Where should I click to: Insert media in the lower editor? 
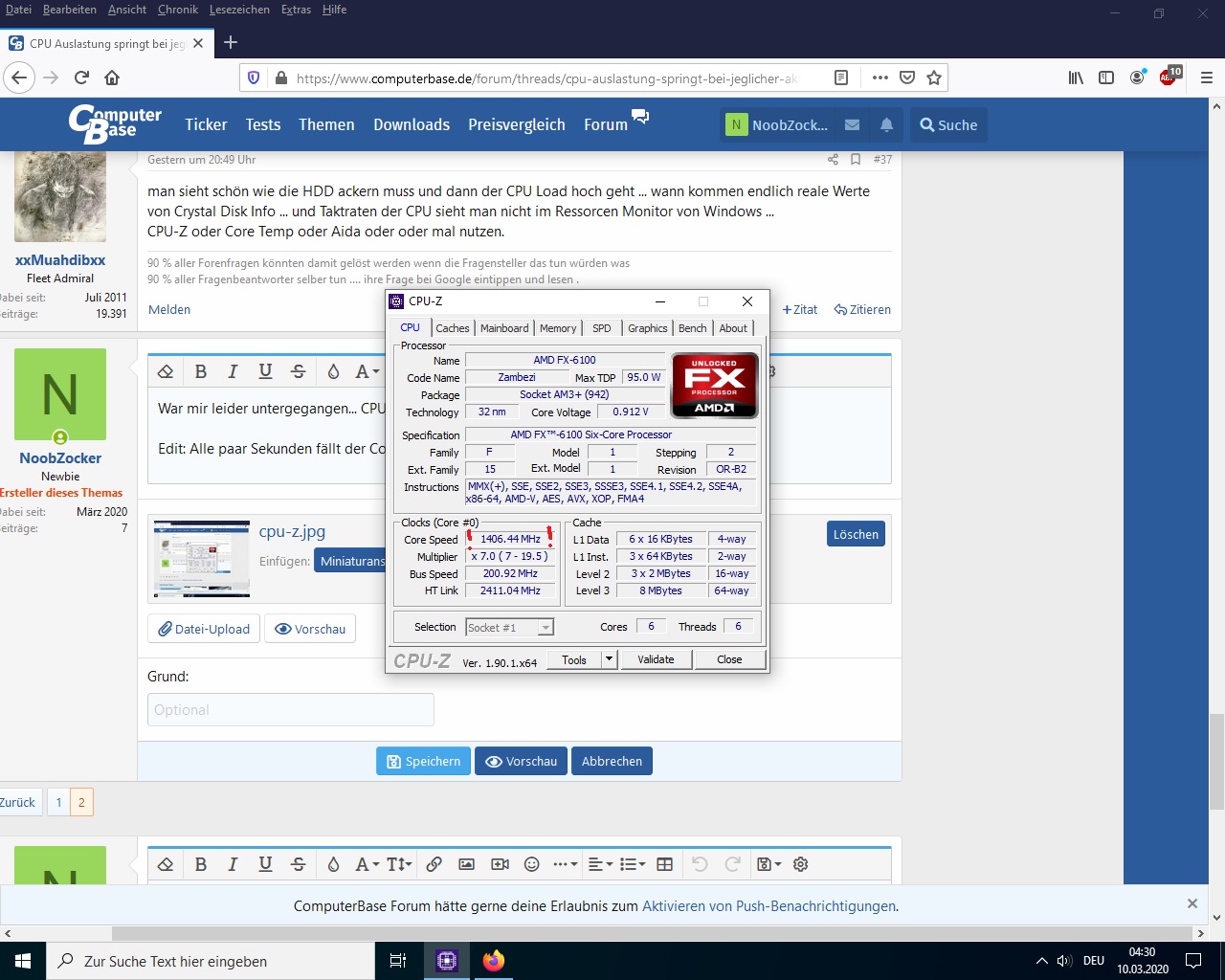point(500,864)
